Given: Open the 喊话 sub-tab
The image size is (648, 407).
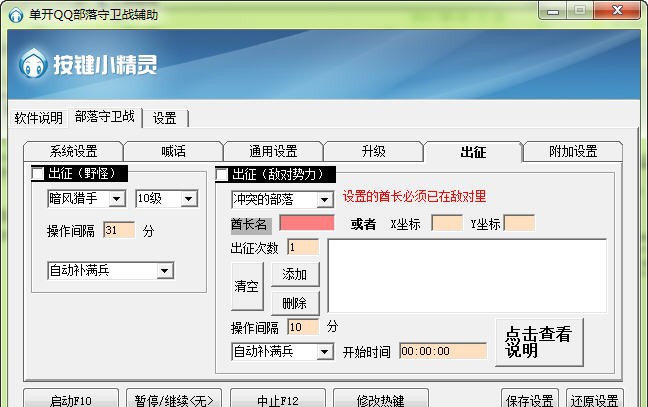Looking at the screenshot, I should point(173,152).
